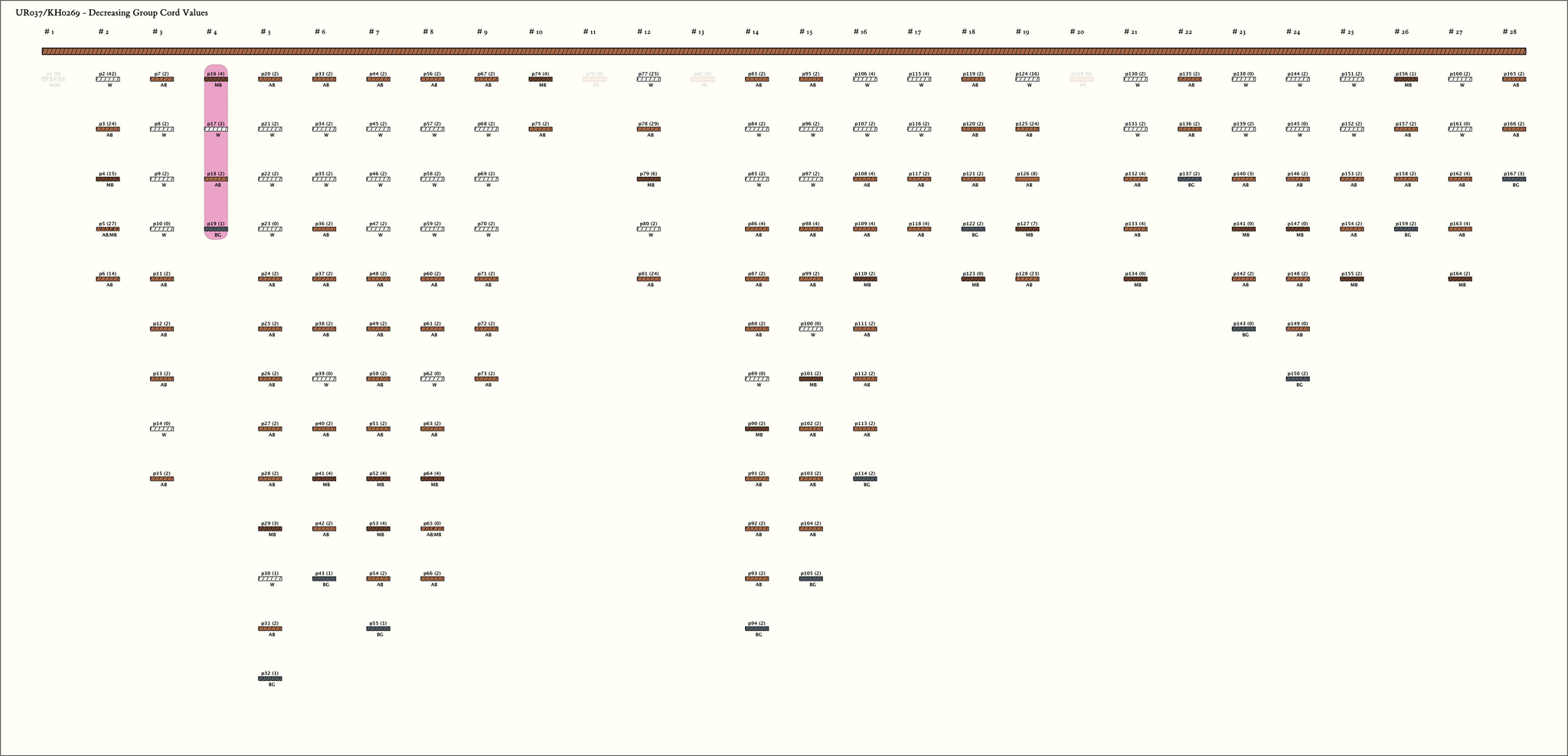Image resolution: width=1568 pixels, height=756 pixels.
Task: Click the faded cord p1 in group 1
Action: click(54, 80)
